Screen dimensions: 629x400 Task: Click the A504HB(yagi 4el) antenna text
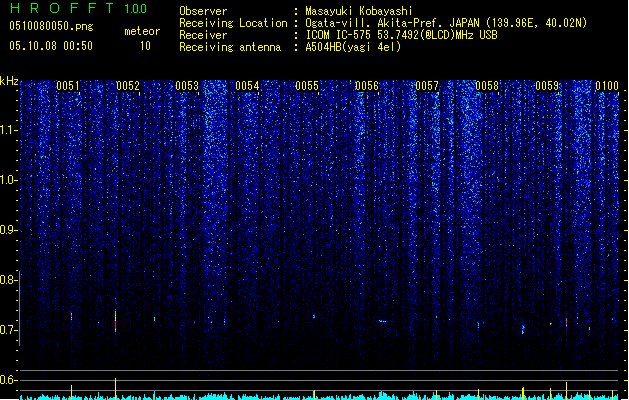353,47
